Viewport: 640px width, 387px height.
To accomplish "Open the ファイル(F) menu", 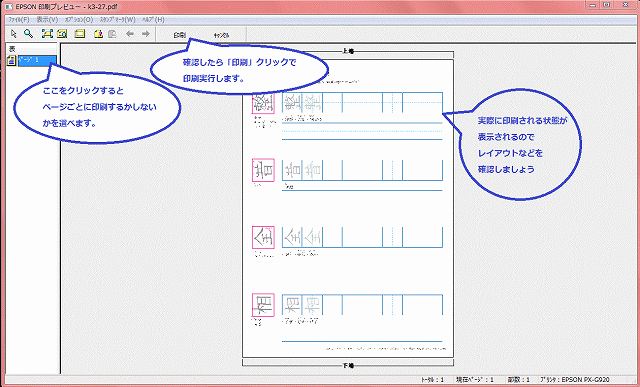I will pos(19,19).
